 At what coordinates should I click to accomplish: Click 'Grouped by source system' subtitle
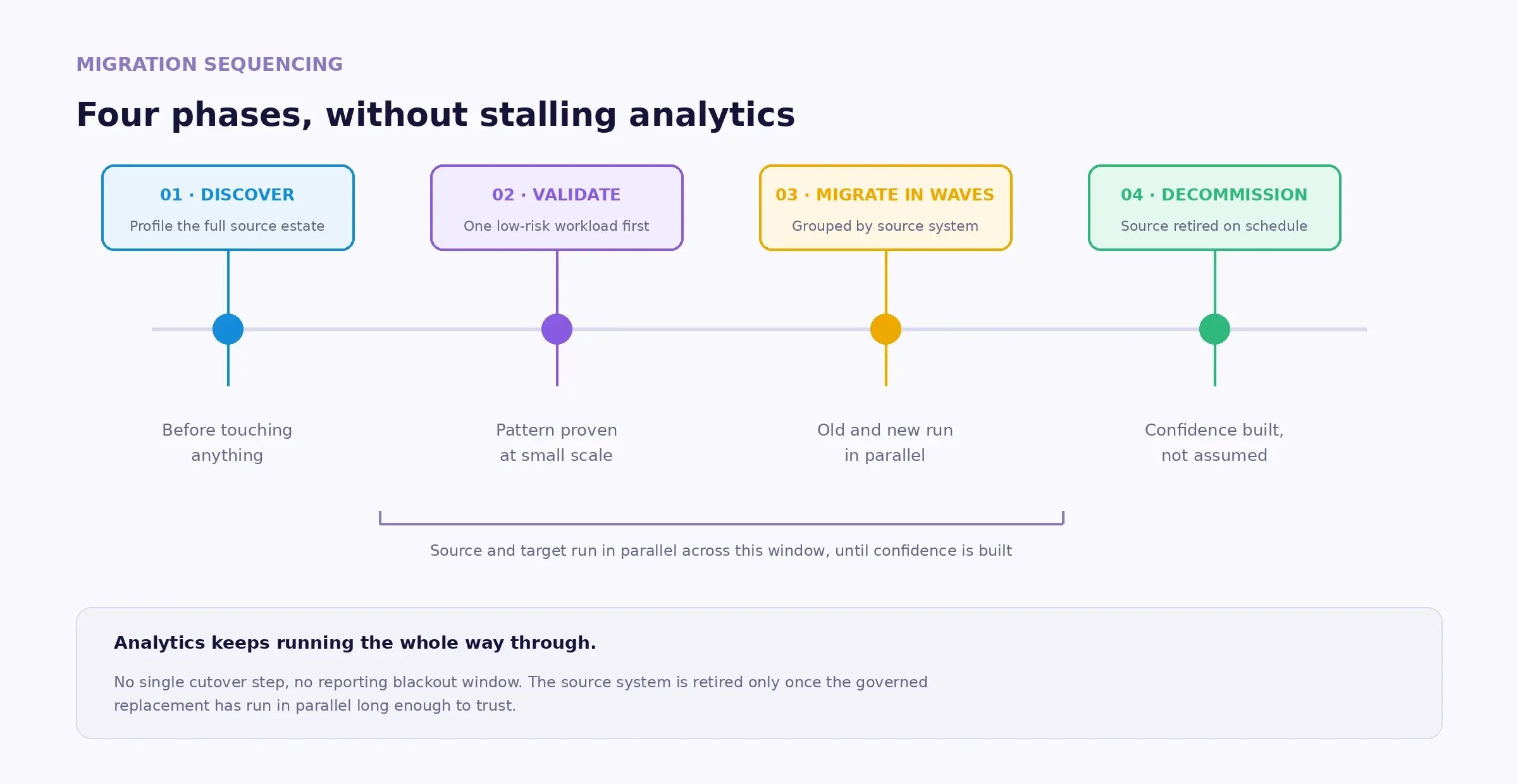(885, 226)
